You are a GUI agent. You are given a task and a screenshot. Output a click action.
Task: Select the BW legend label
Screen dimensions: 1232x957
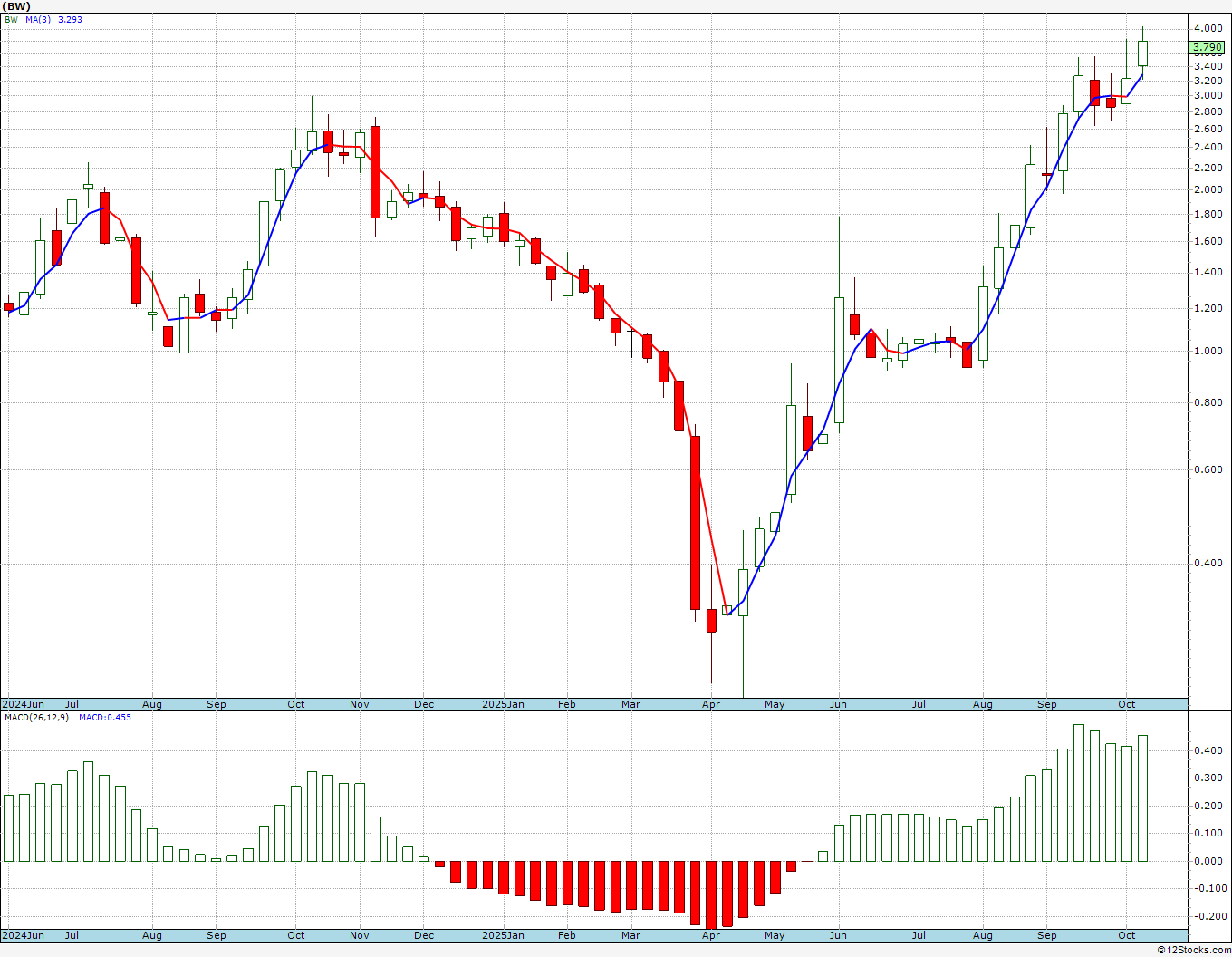click(x=11, y=19)
